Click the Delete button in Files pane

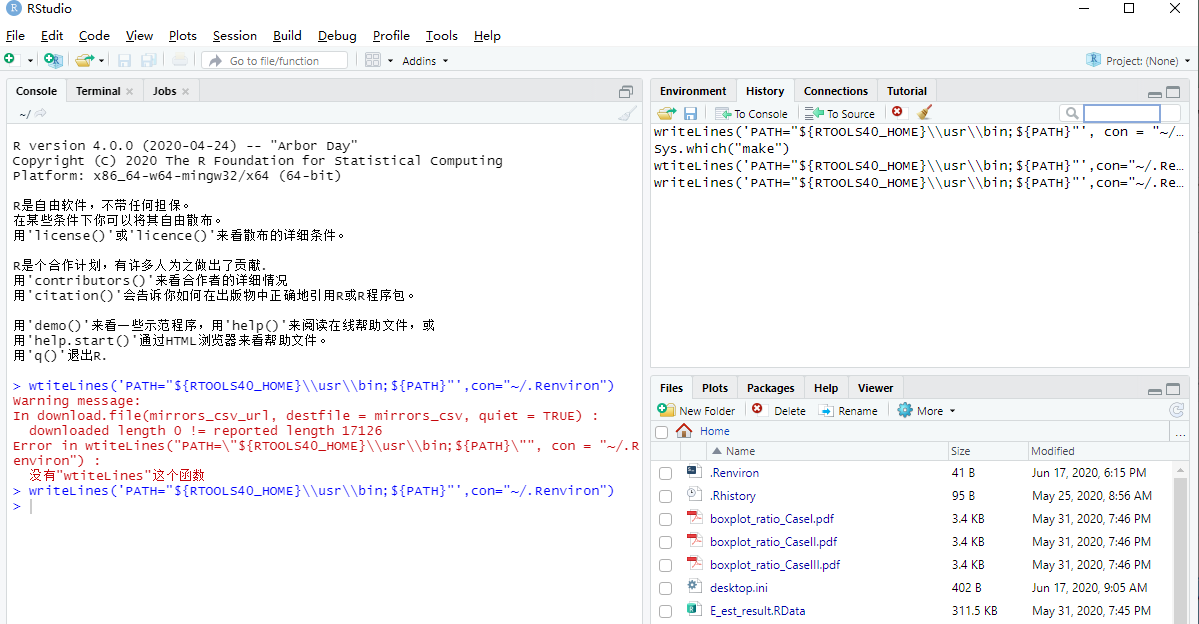(x=778, y=411)
